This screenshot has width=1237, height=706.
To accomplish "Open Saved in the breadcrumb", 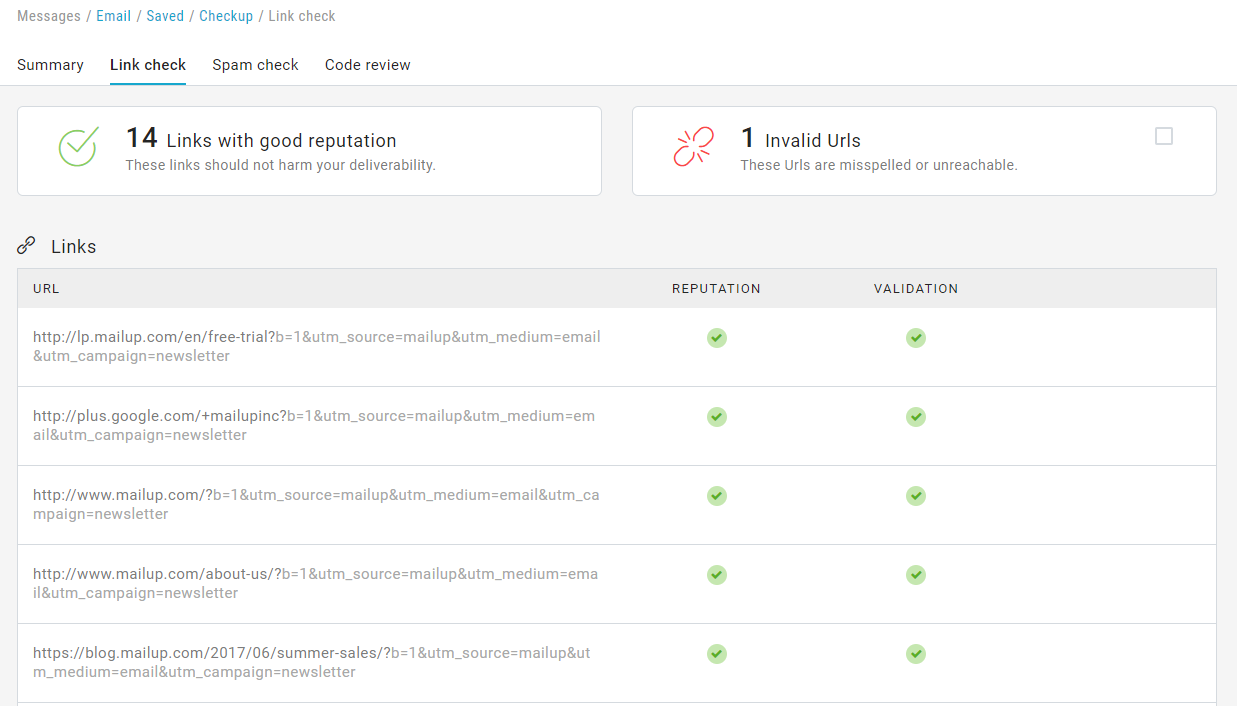I will (165, 16).
